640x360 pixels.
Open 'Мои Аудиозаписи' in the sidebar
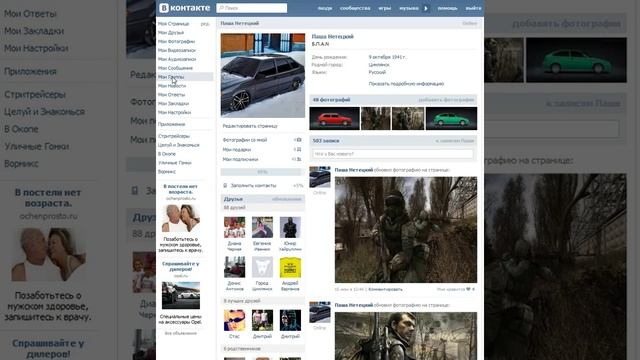click(177, 59)
